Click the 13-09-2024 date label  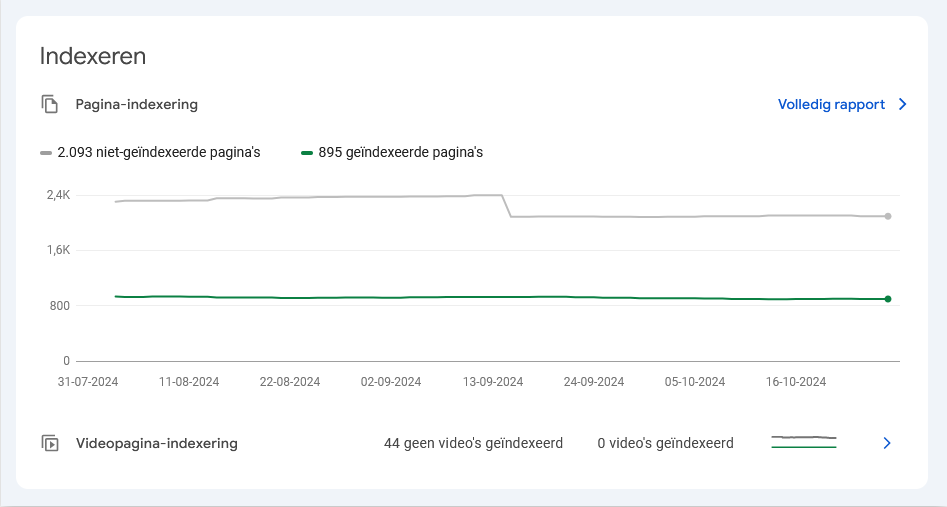click(x=493, y=382)
